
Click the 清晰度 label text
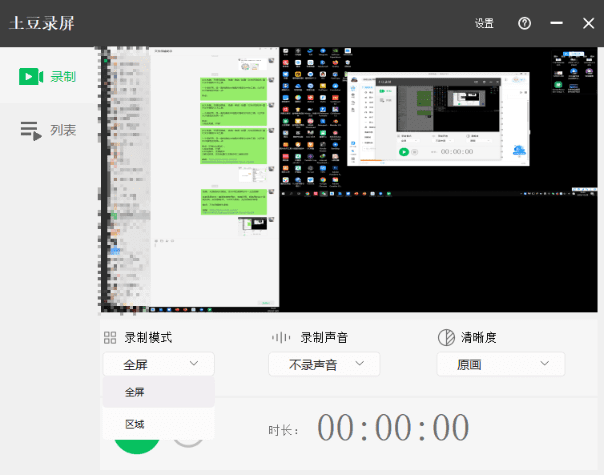click(x=478, y=337)
